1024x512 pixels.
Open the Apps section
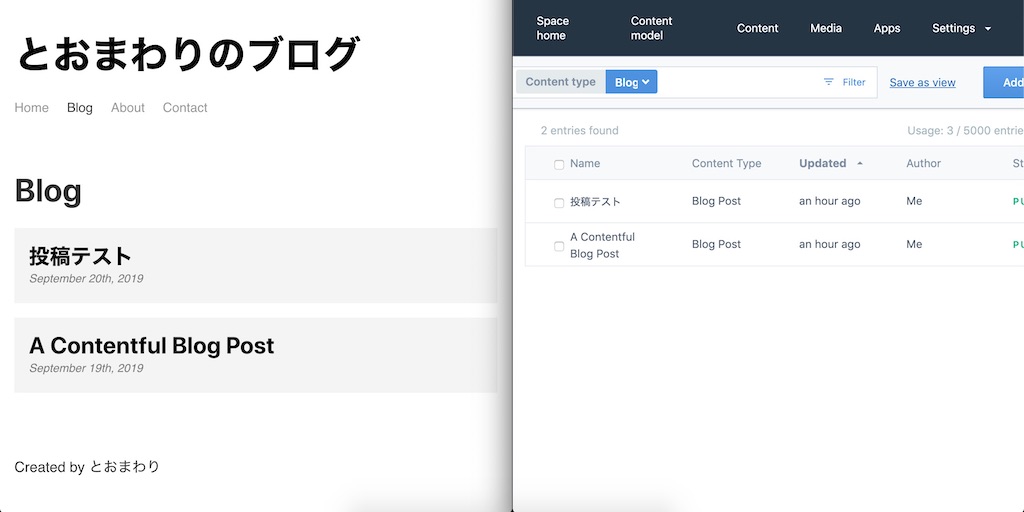coord(887,28)
